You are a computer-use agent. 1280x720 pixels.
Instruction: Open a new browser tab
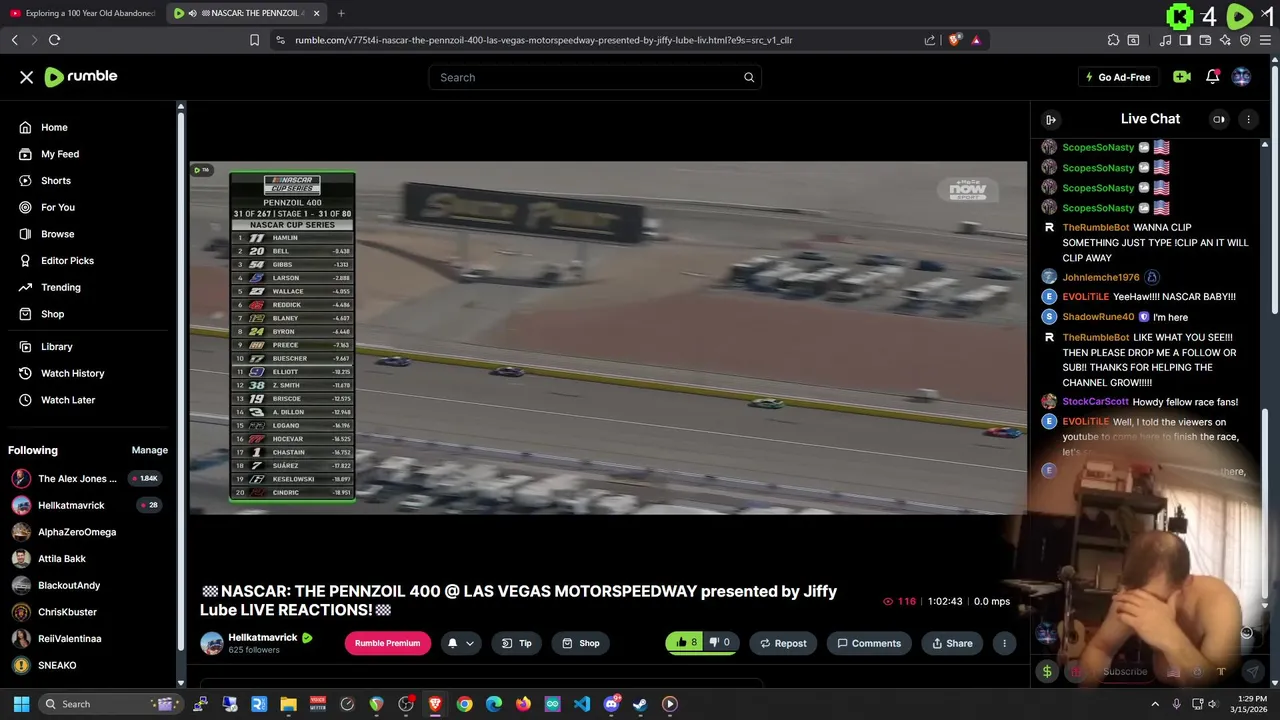(x=341, y=13)
